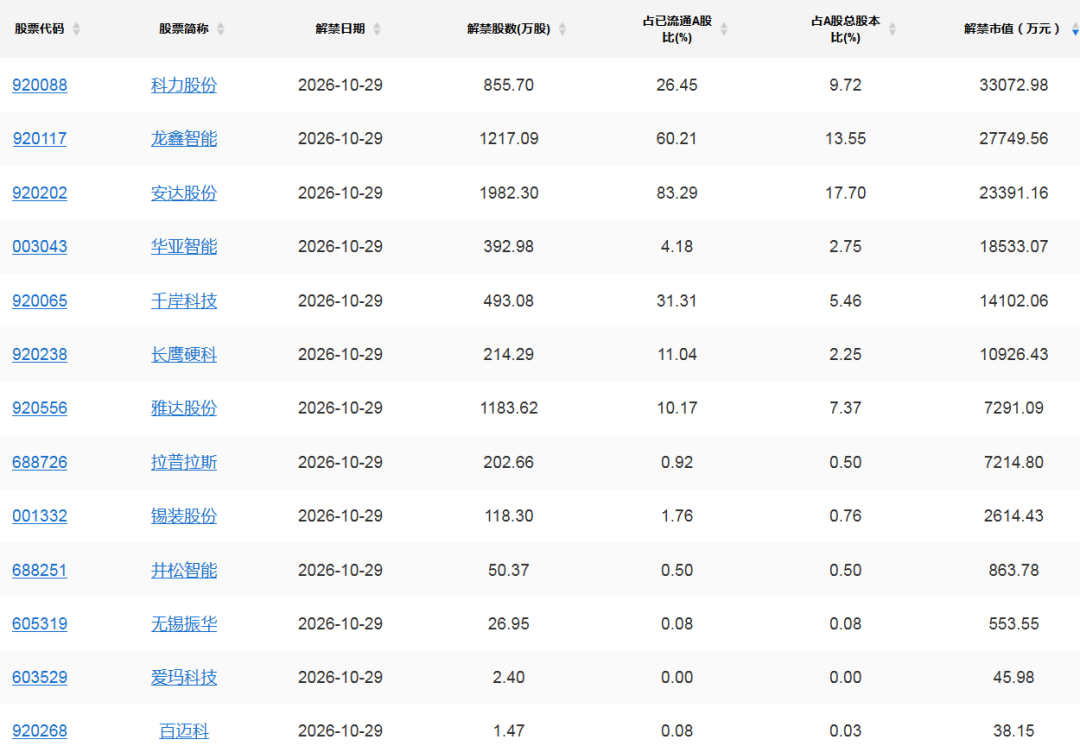Open stock code 920556
This screenshot has height=746, width=1080.
point(40,408)
